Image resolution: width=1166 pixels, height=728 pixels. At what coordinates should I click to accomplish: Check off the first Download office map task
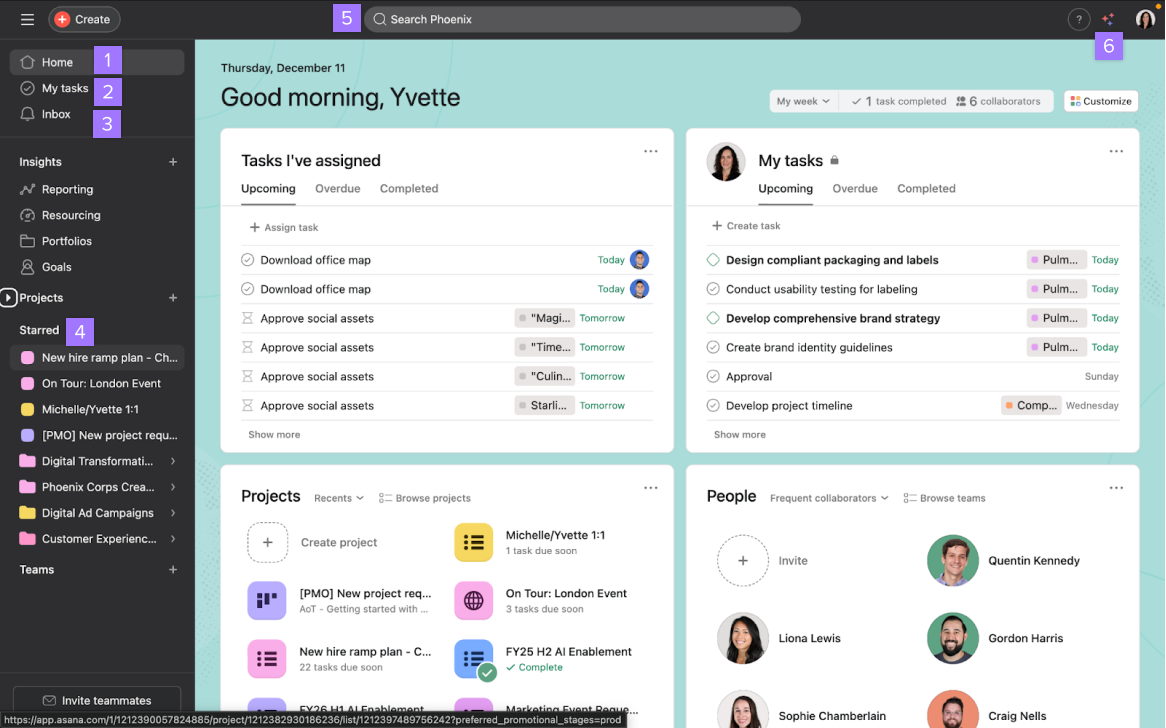tap(248, 260)
